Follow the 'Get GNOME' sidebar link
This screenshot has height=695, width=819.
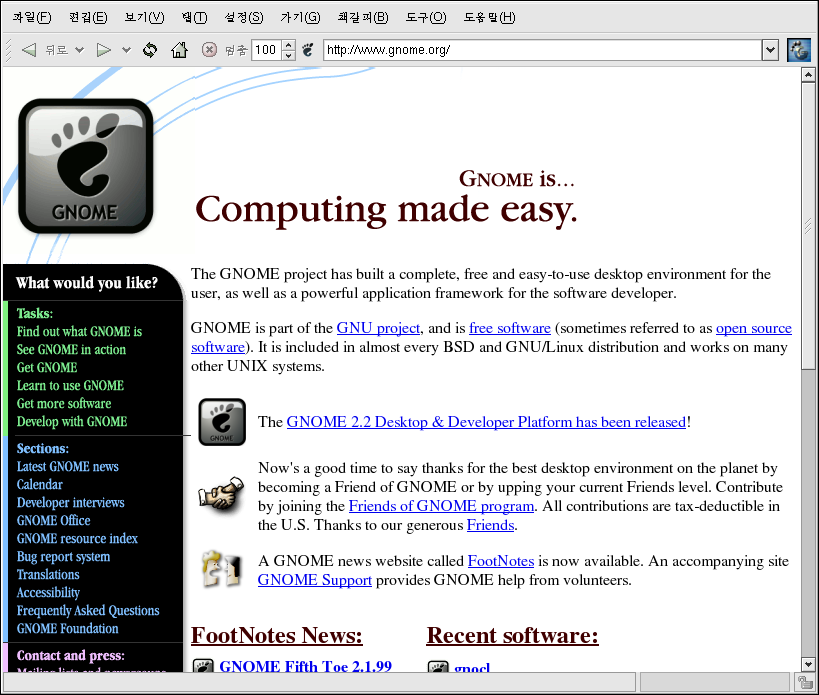pos(47,367)
